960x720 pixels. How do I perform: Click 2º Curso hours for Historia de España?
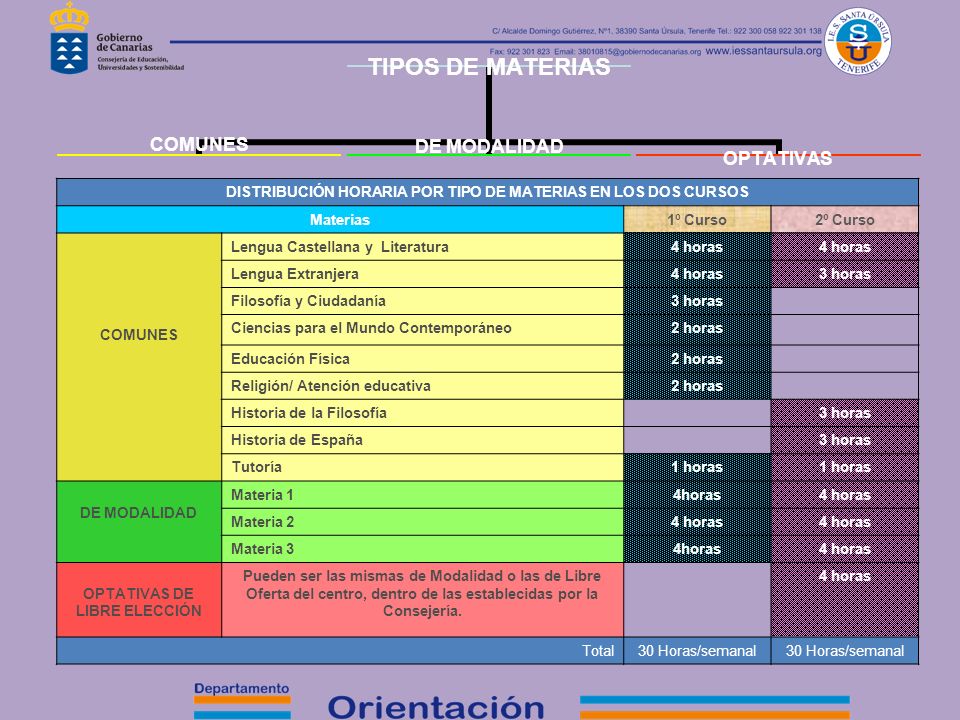(845, 440)
